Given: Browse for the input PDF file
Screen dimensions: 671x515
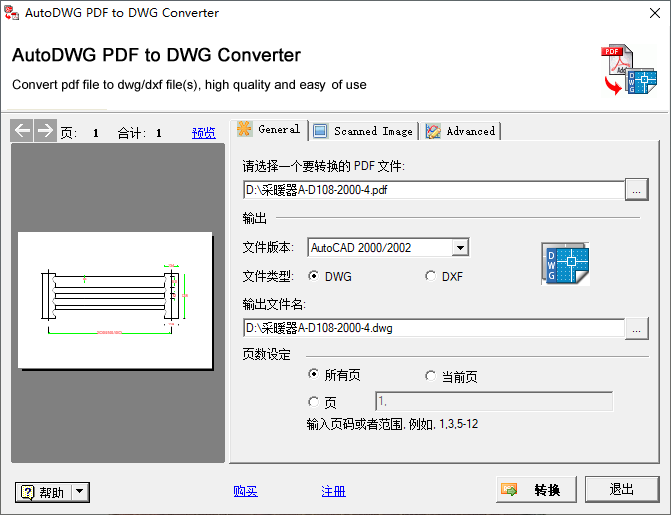Looking at the screenshot, I should point(637,190).
